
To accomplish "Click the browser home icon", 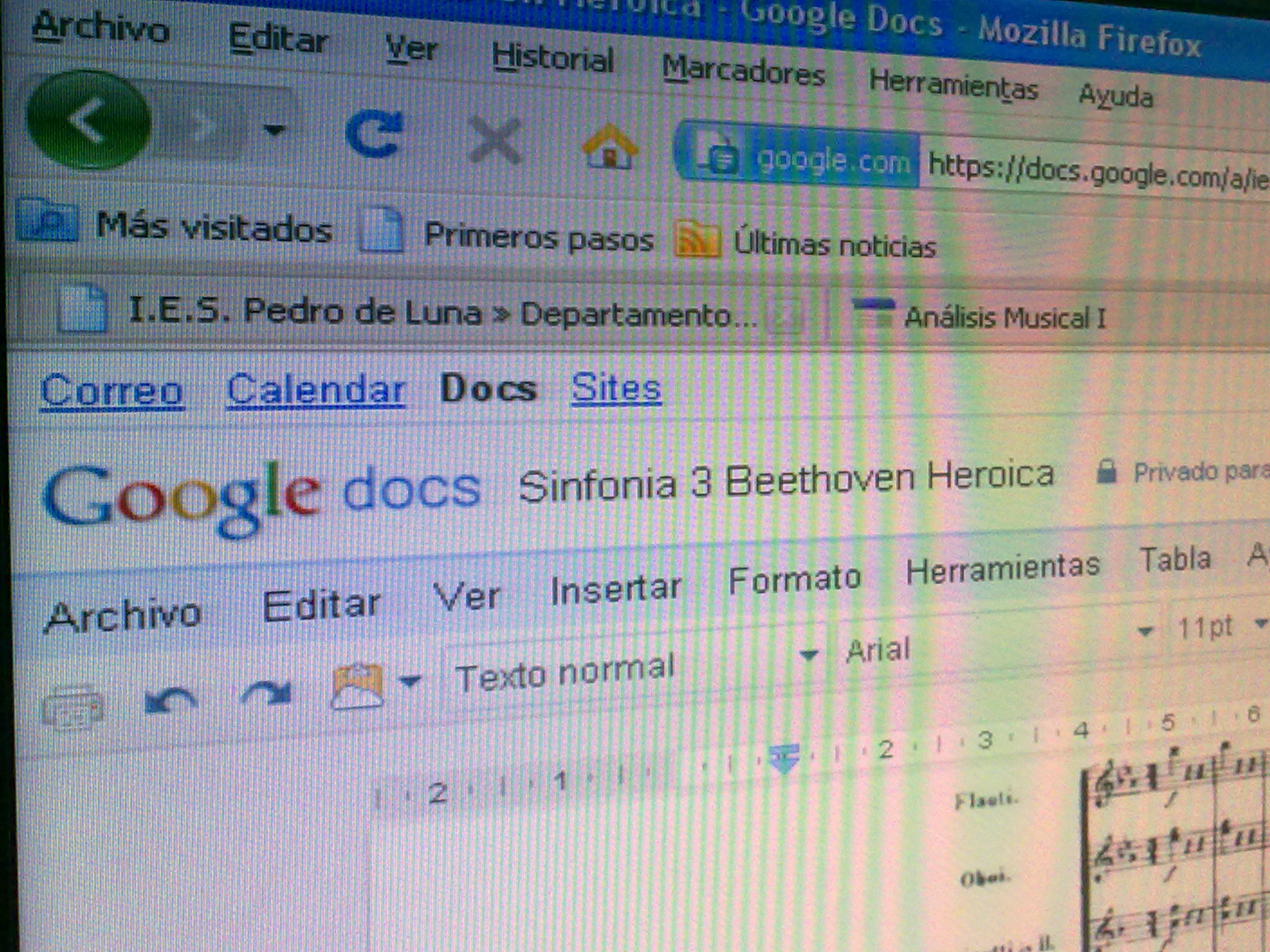I will 610,148.
